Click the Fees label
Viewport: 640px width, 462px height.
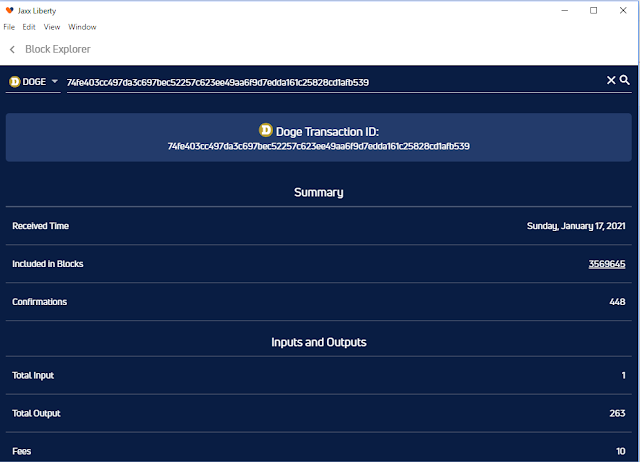[22, 451]
